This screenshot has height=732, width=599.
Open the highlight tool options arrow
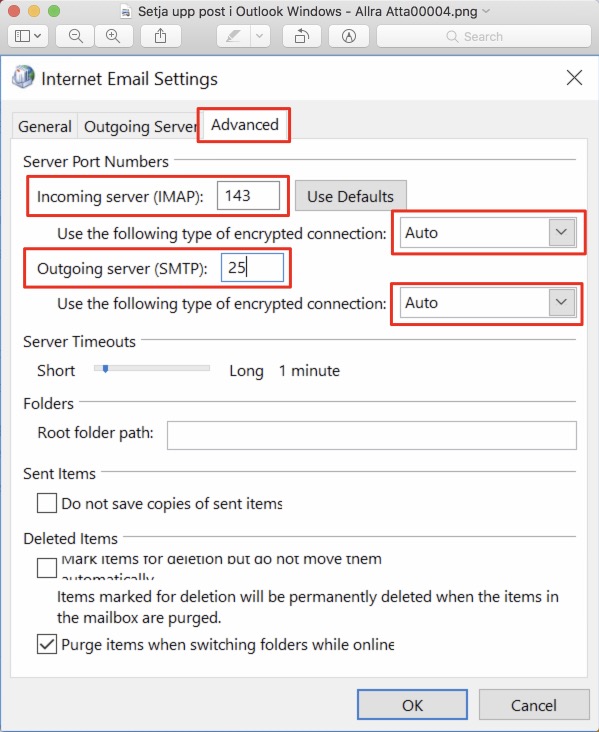pos(260,36)
